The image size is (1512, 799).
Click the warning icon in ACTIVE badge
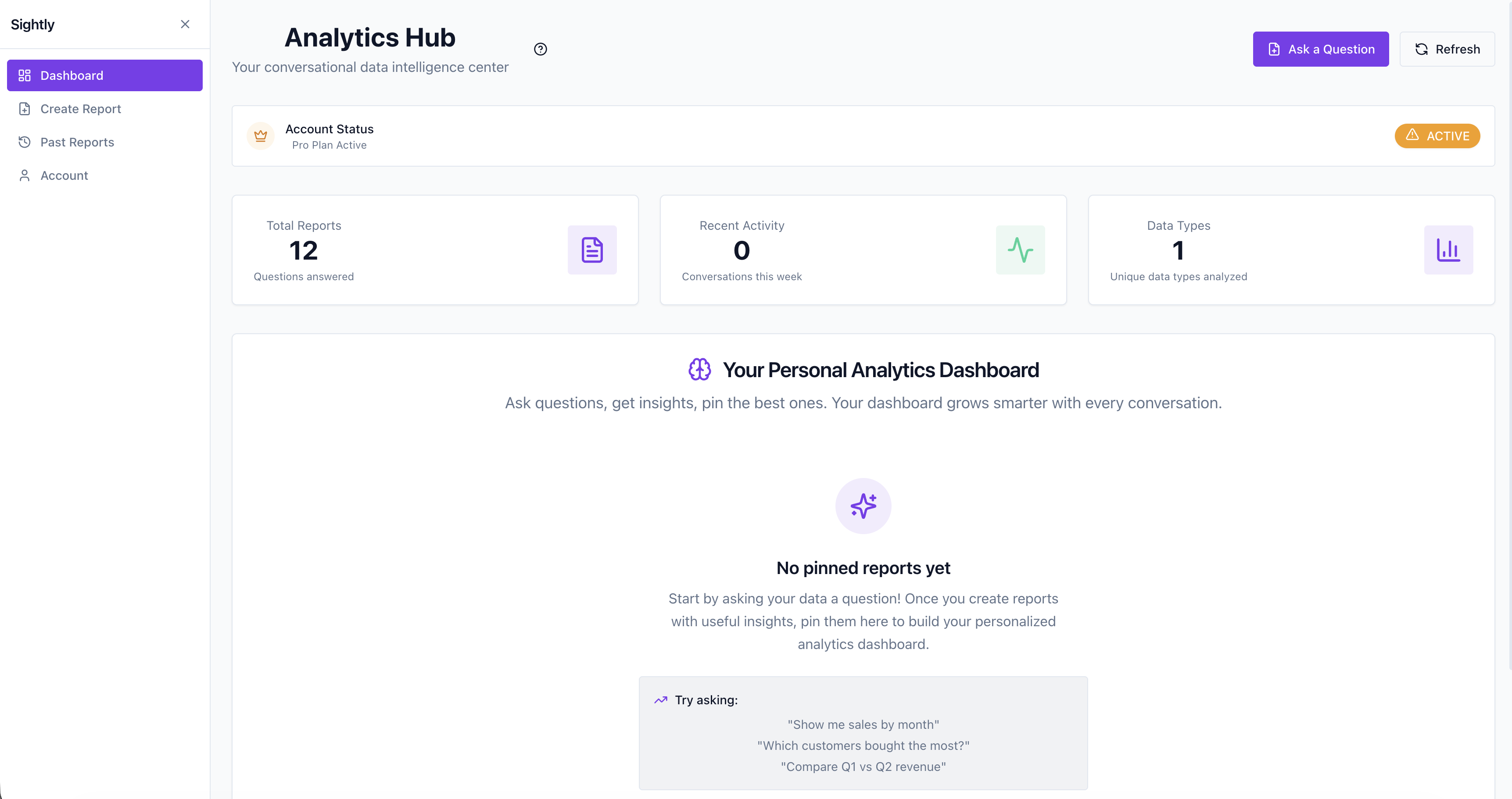tap(1412, 135)
